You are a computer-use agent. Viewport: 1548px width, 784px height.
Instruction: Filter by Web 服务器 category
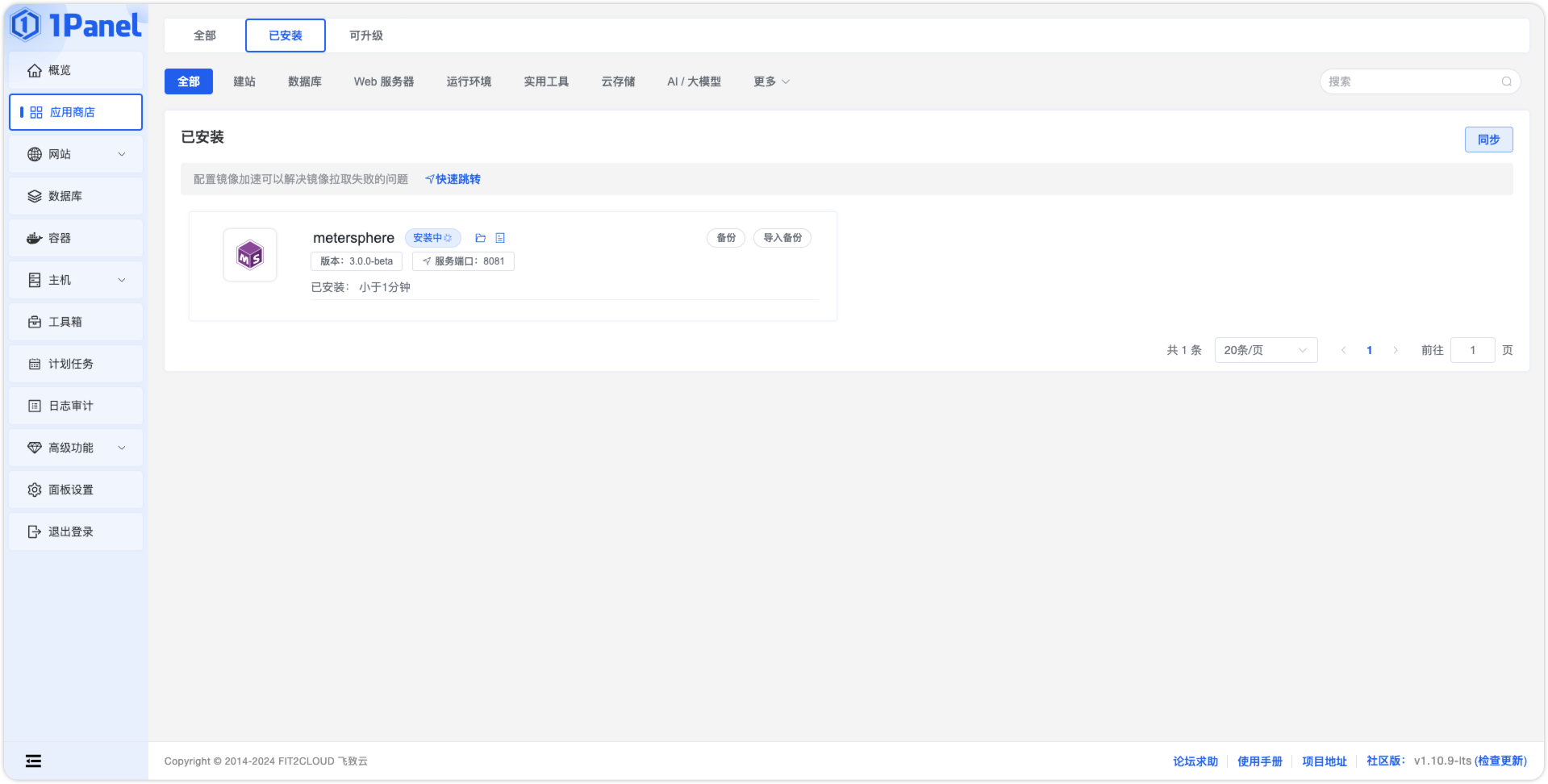point(384,81)
